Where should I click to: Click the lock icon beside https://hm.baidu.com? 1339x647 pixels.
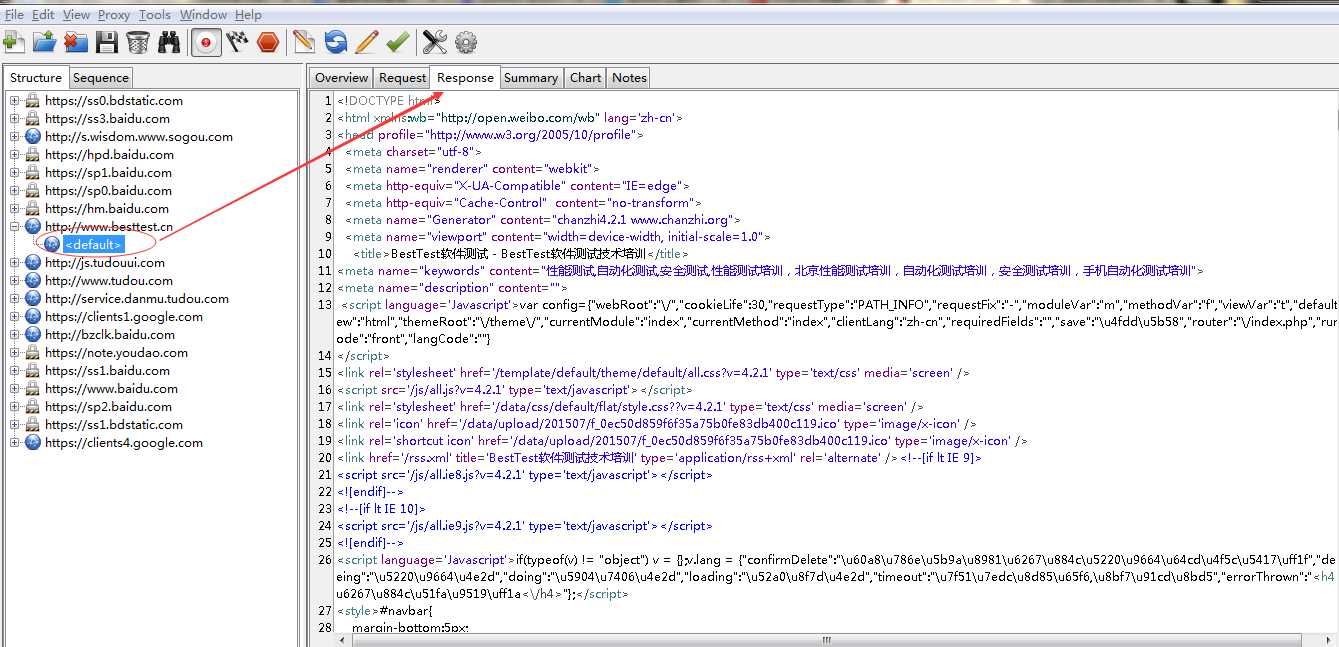[x=32, y=209]
